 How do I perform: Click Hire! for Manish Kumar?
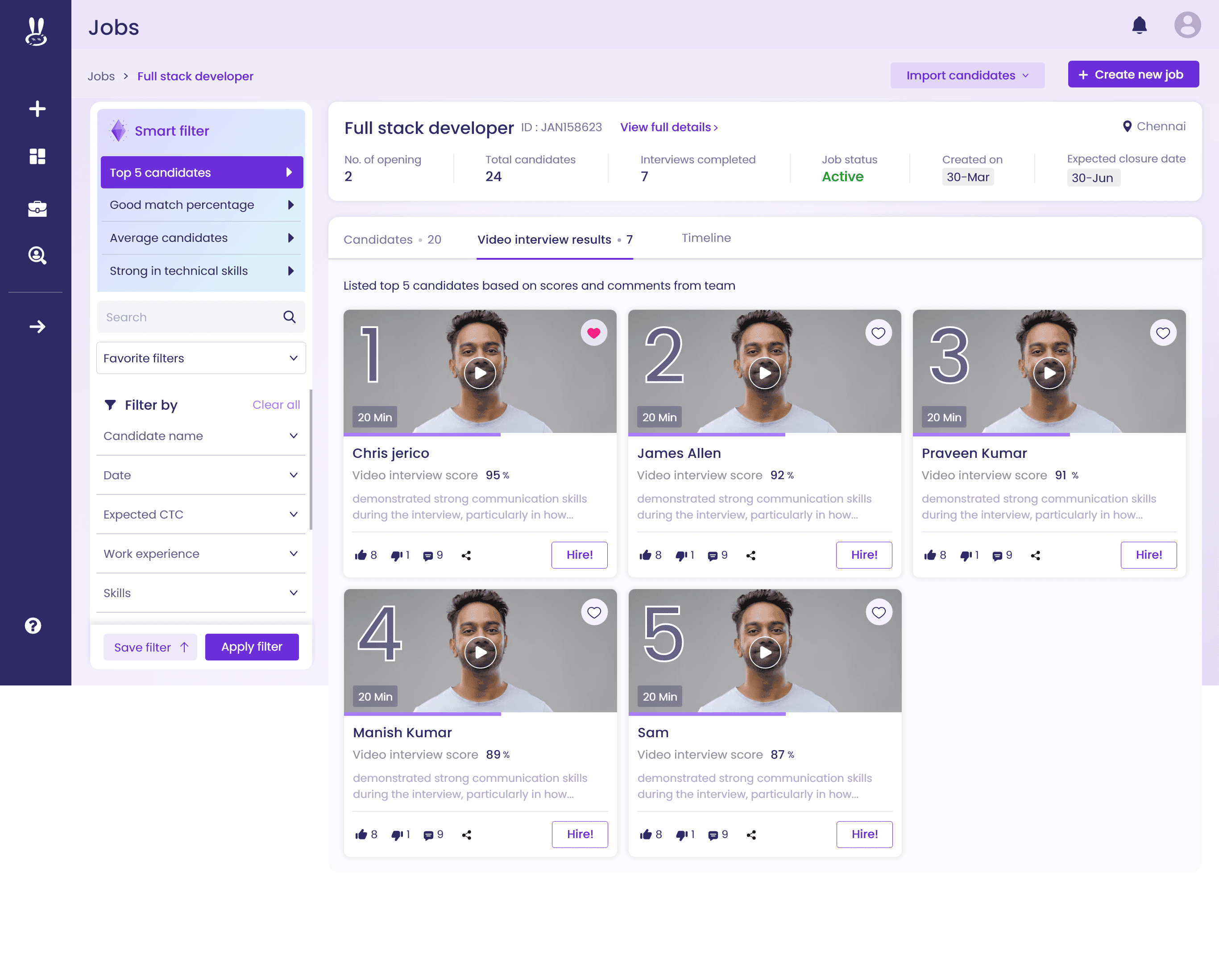(x=580, y=834)
